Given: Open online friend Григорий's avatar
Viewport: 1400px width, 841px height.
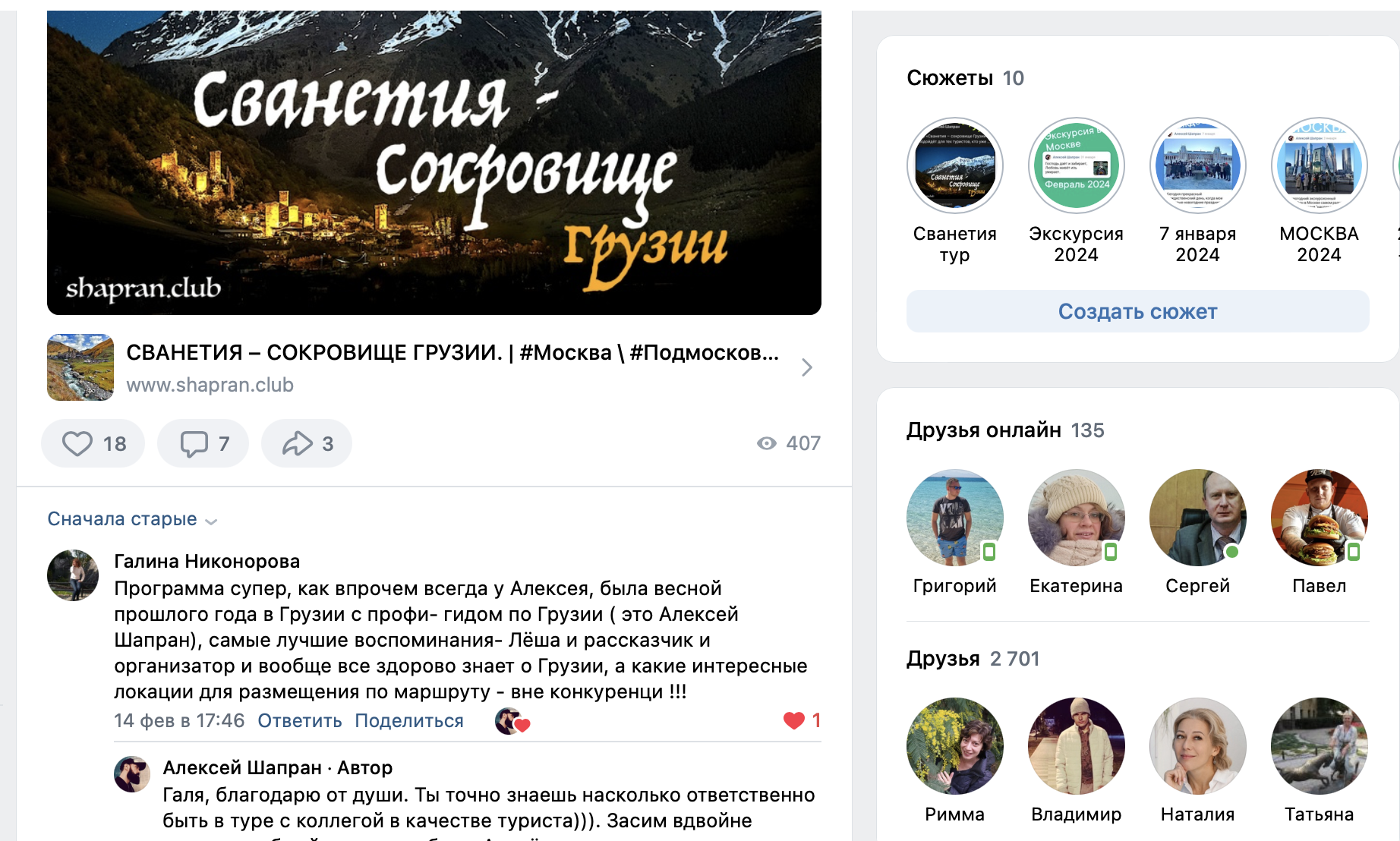Looking at the screenshot, I should (x=954, y=518).
